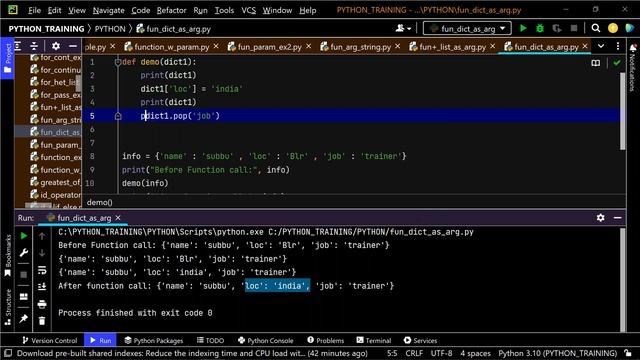Close the fun_dict_as_arg Run tab
The width and height of the screenshot is (640, 360).
[118, 218]
